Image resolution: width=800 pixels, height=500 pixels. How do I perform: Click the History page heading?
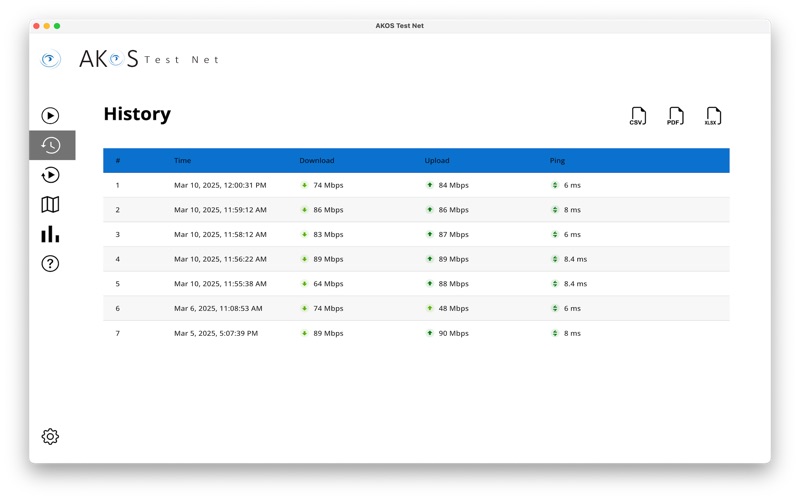(137, 114)
